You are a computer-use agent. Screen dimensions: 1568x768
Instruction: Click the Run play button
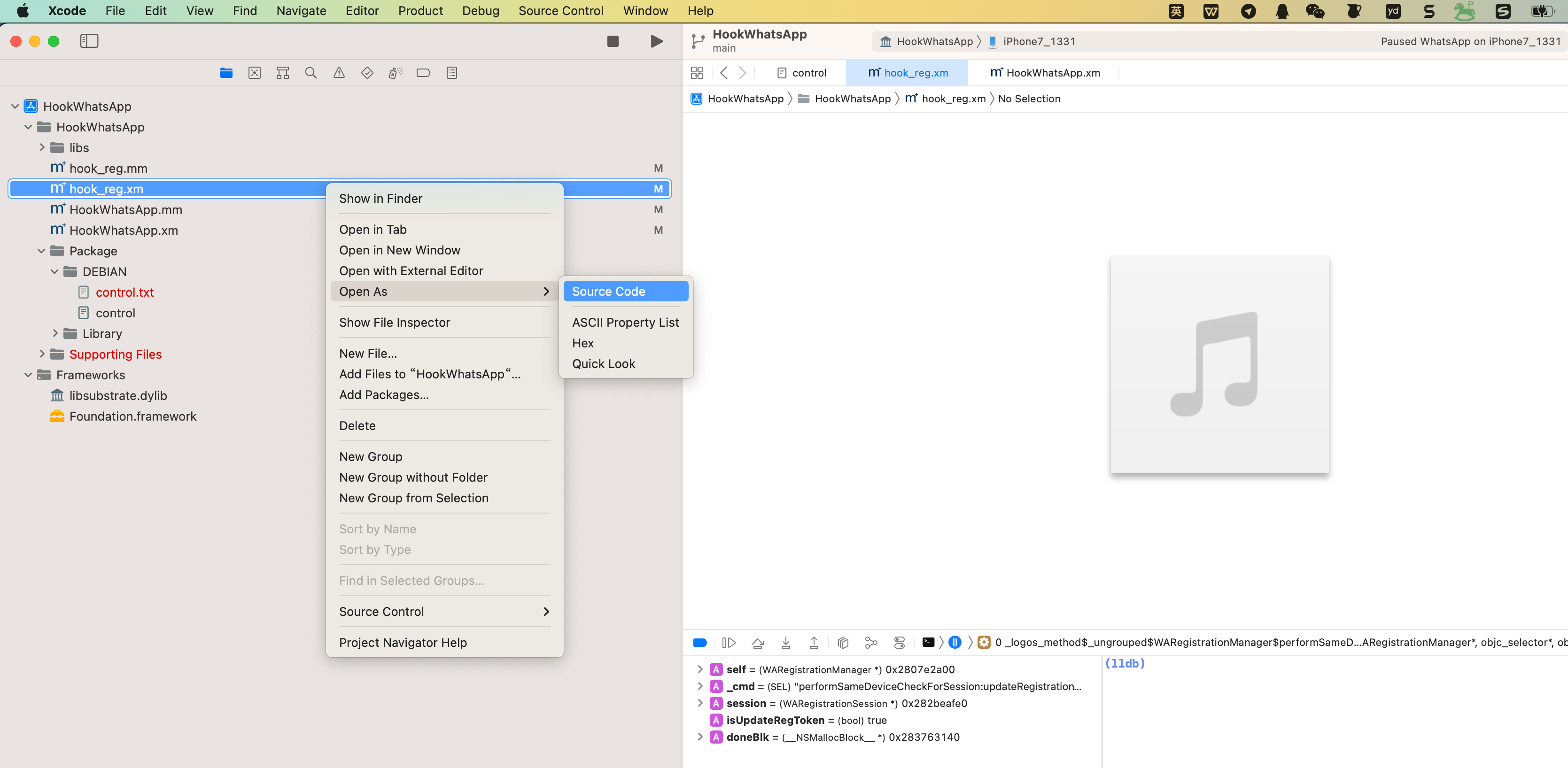[x=656, y=41]
